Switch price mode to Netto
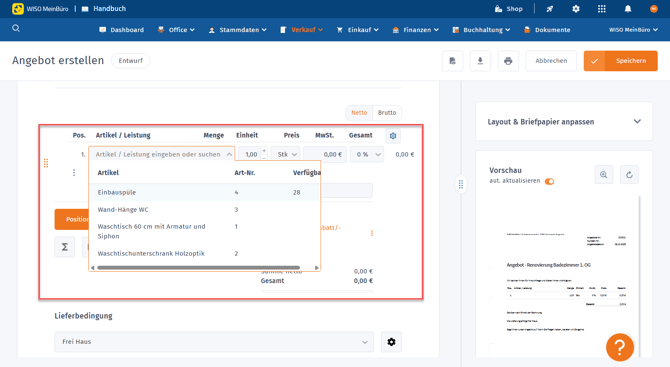 (359, 113)
